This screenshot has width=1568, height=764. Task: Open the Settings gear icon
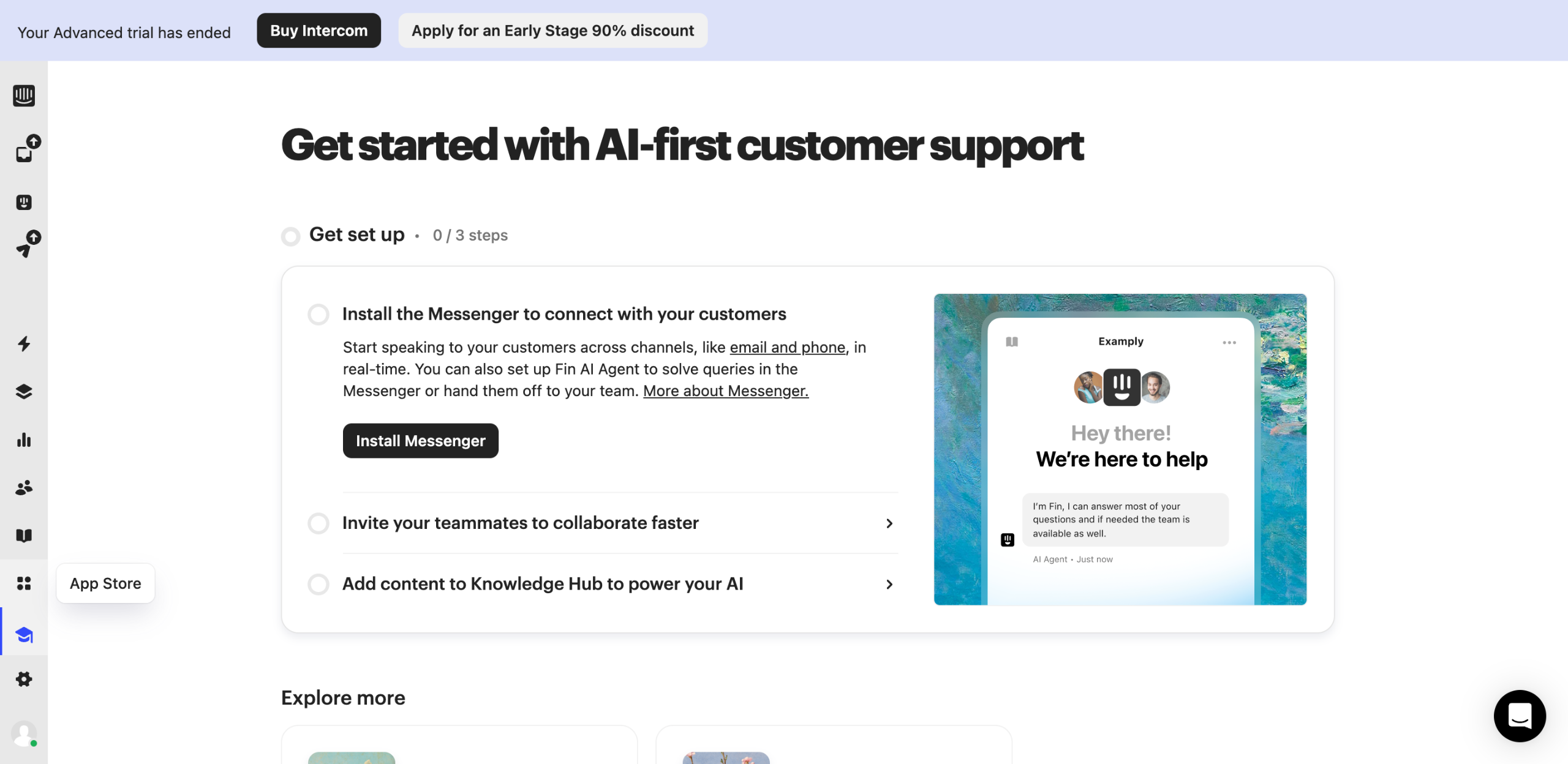24,679
